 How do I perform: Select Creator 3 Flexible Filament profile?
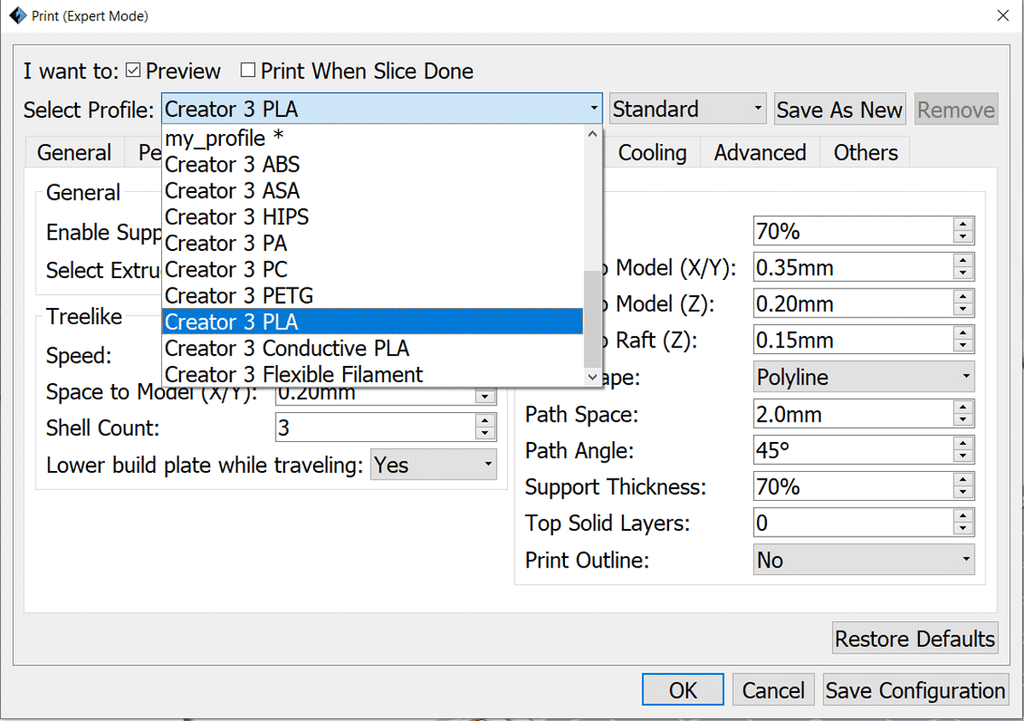(294, 374)
